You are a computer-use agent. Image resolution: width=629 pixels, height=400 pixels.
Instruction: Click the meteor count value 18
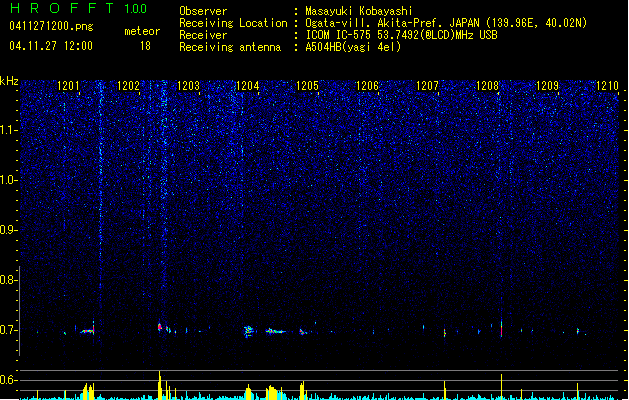point(145,46)
